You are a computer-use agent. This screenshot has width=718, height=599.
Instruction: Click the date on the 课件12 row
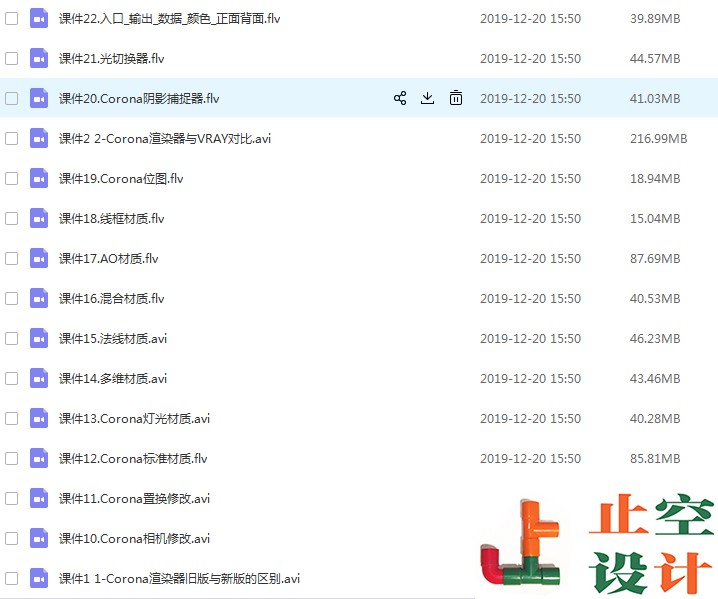click(x=530, y=458)
